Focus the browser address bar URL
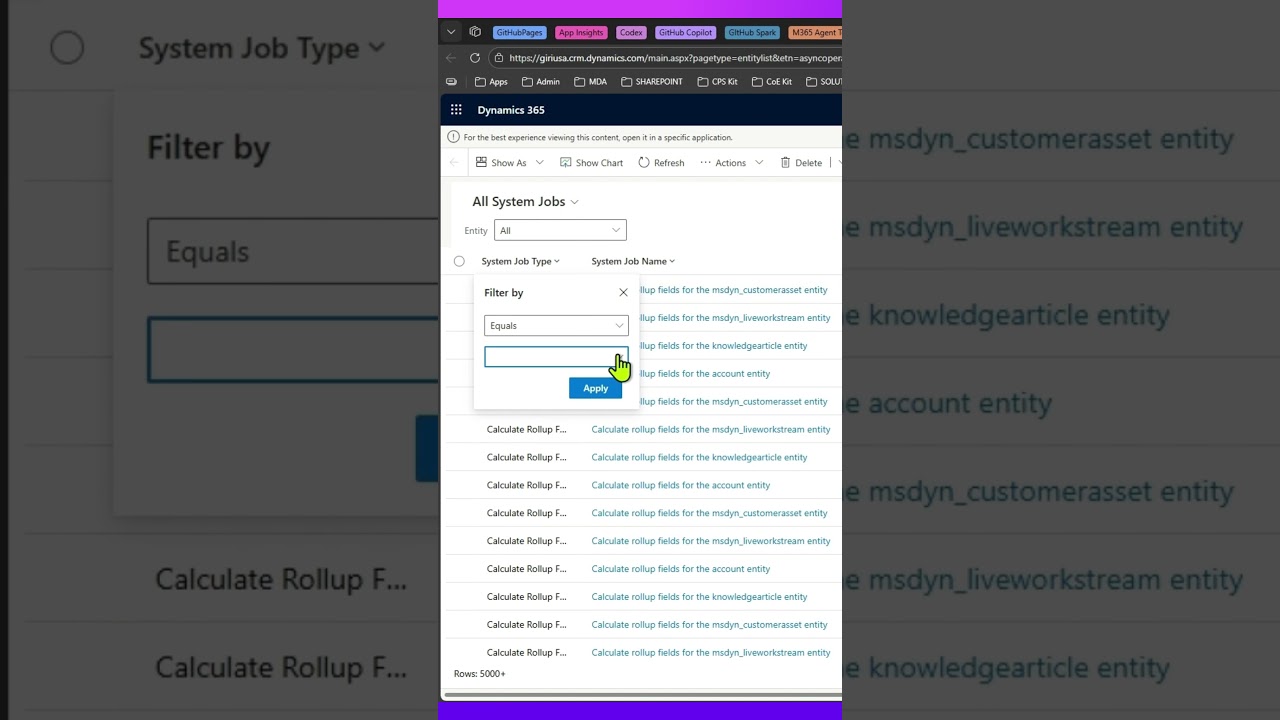 coord(675,58)
